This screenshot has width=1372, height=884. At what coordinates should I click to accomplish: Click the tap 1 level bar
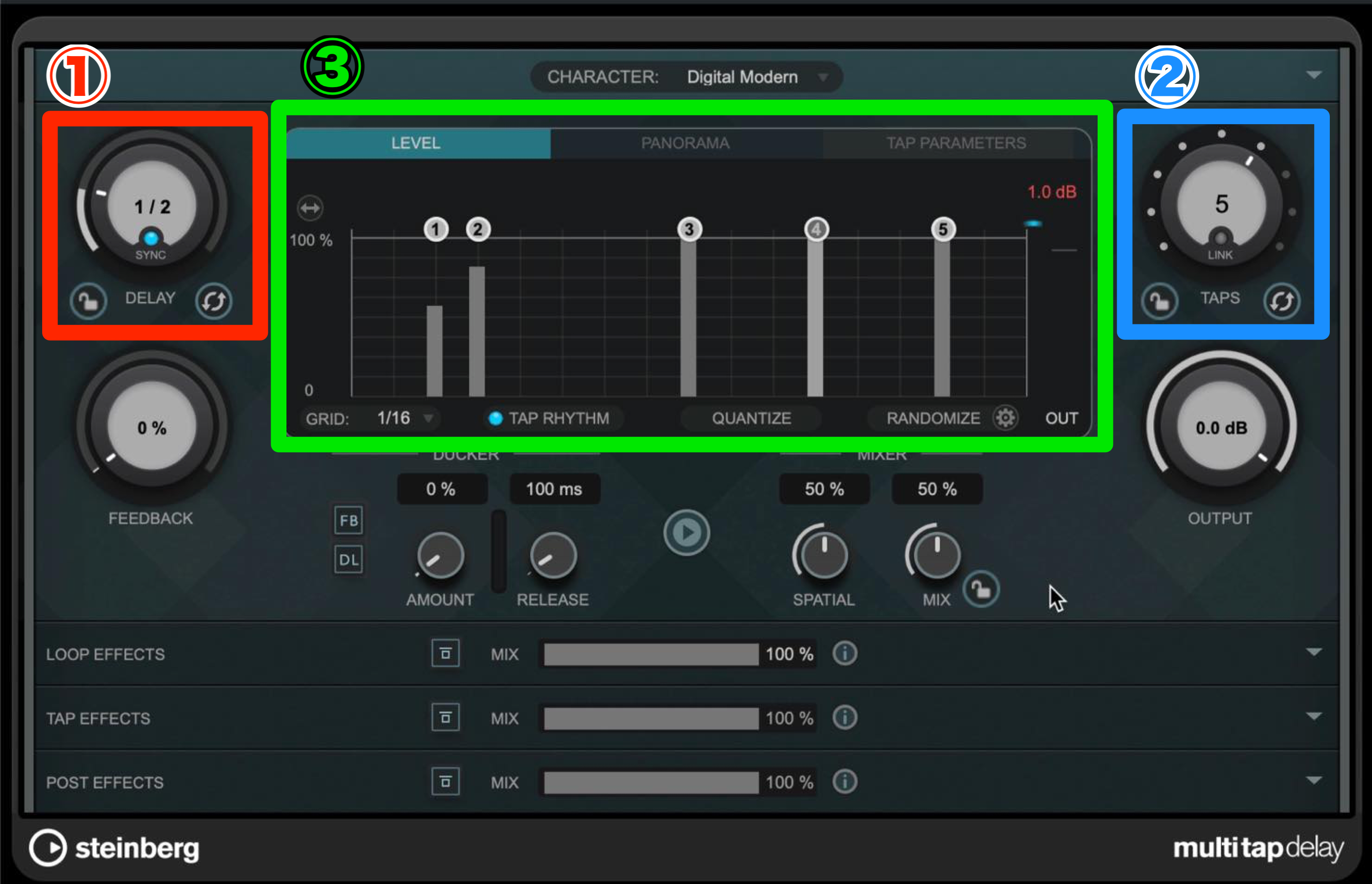pos(435,351)
